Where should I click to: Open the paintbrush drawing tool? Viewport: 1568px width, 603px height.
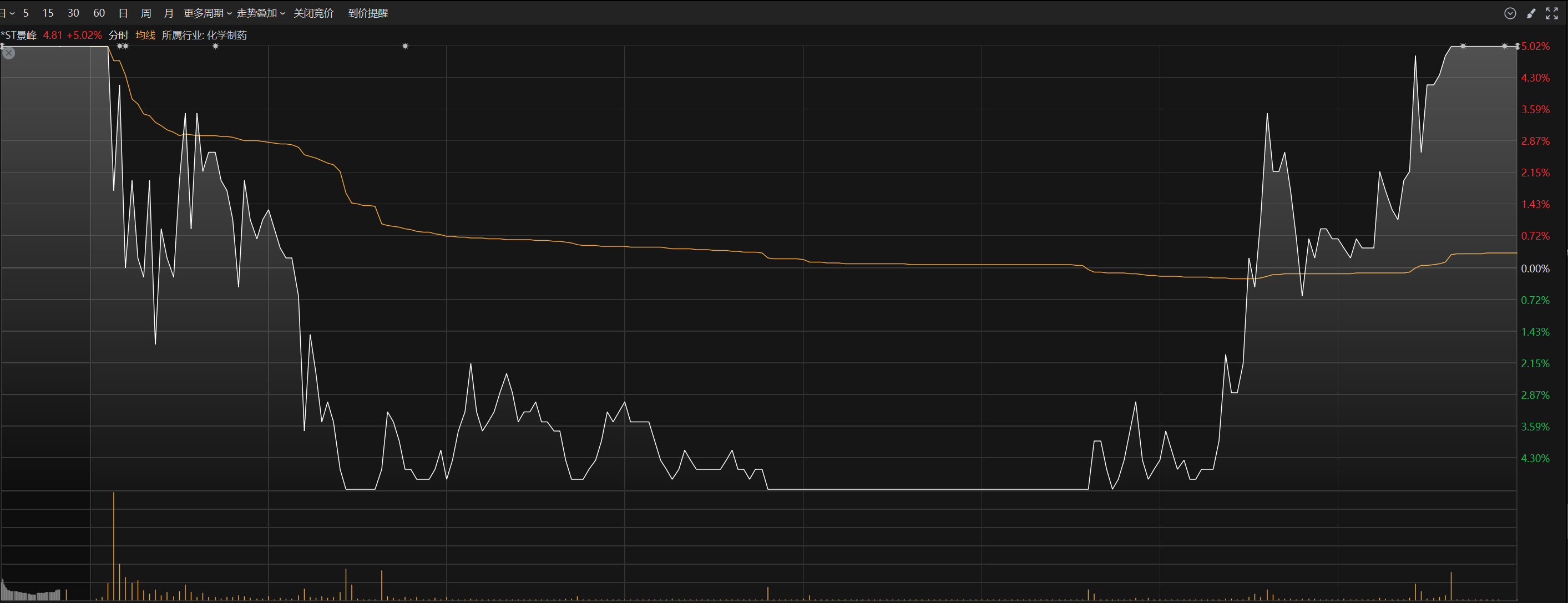coord(1531,13)
